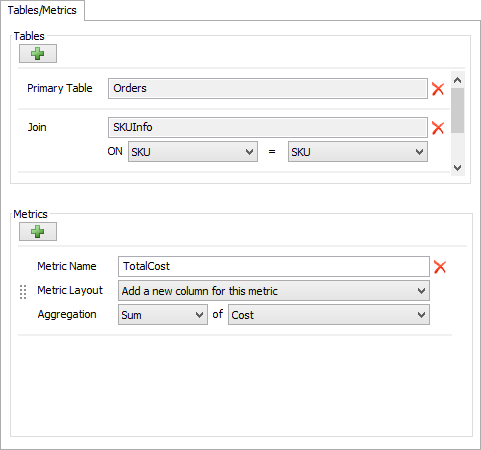Click the tables list scrollbar thumb

pos(458,110)
